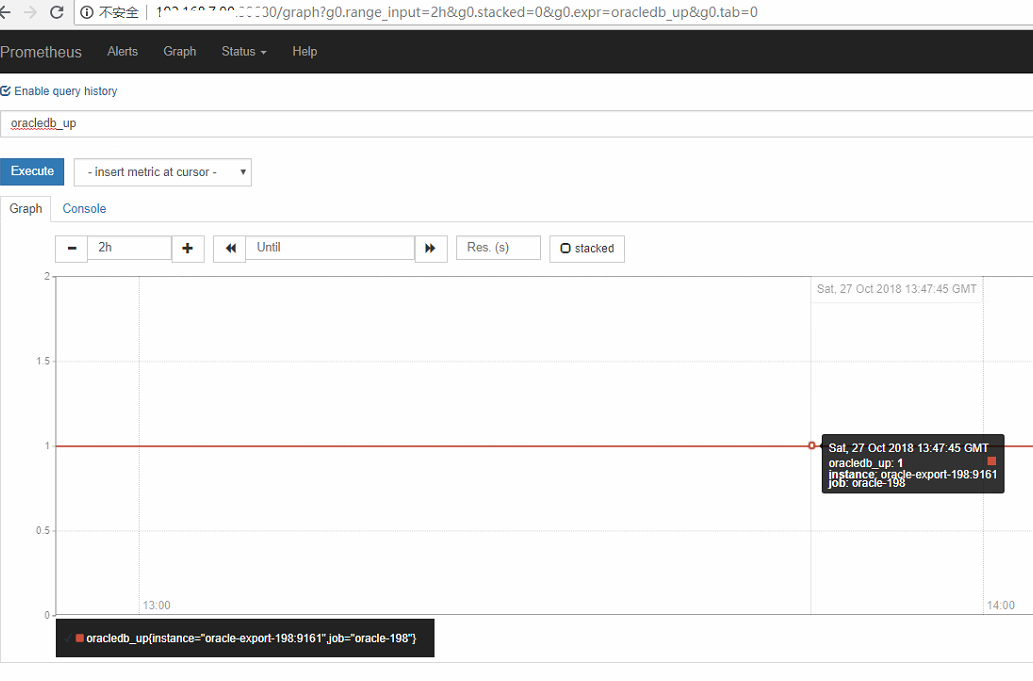The height and width of the screenshot is (681, 1033).
Task: Go to the Alerts page
Action: tap(123, 51)
